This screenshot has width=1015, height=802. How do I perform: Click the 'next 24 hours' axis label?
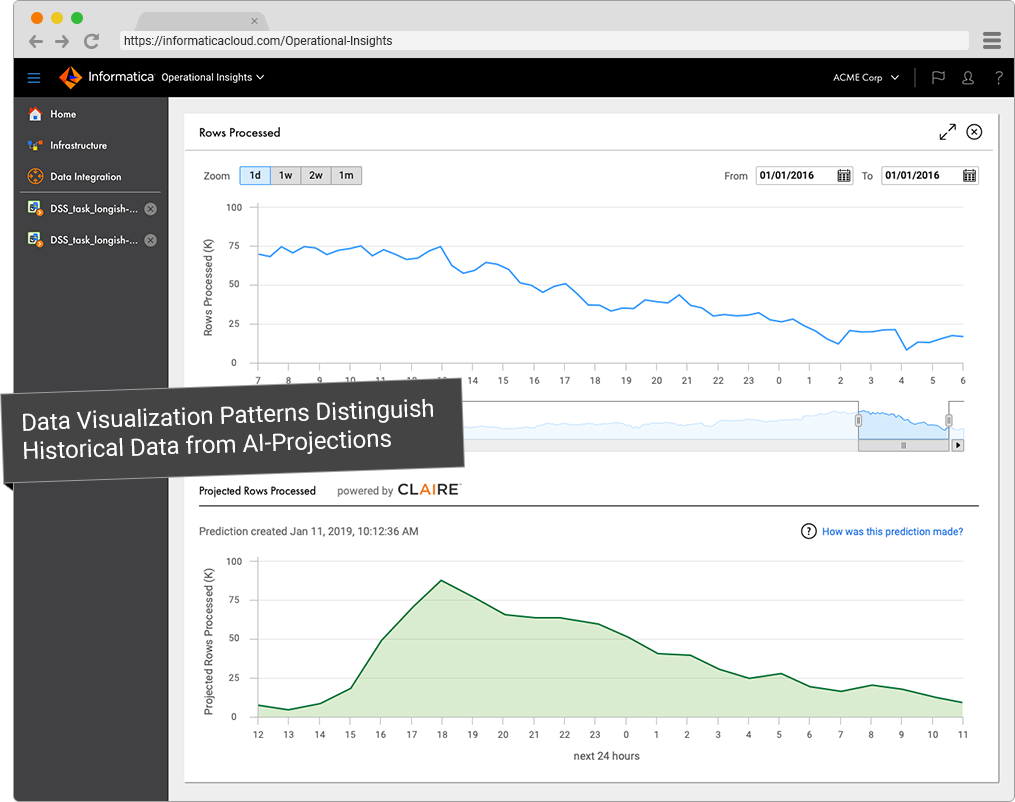pyautogui.click(x=606, y=756)
